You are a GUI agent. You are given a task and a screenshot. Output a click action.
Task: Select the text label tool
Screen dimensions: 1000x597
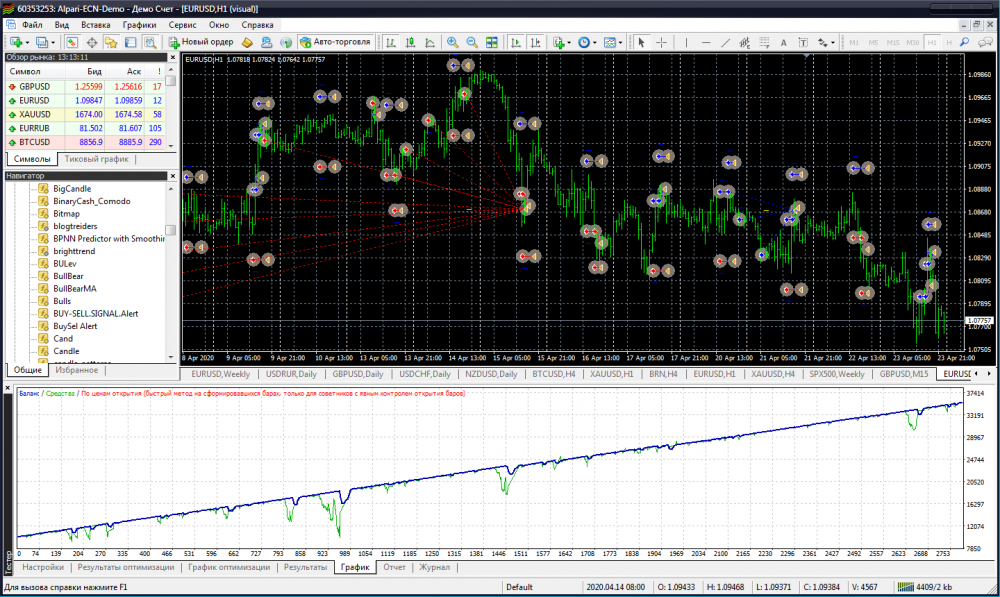(803, 42)
